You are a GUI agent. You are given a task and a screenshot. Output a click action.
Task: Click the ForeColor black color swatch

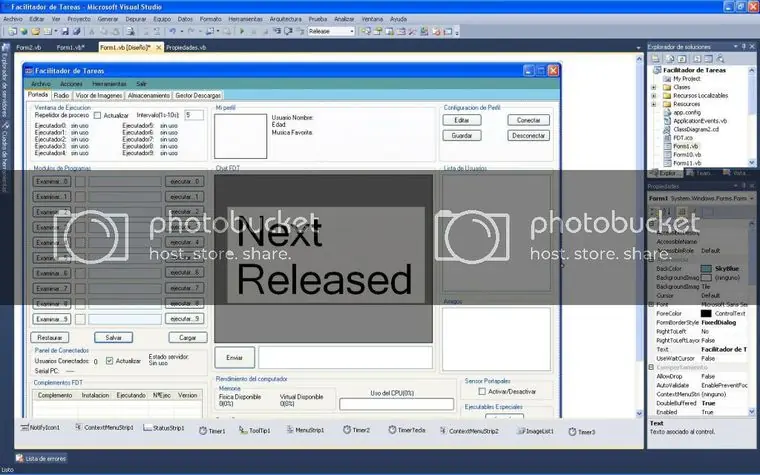click(x=706, y=314)
